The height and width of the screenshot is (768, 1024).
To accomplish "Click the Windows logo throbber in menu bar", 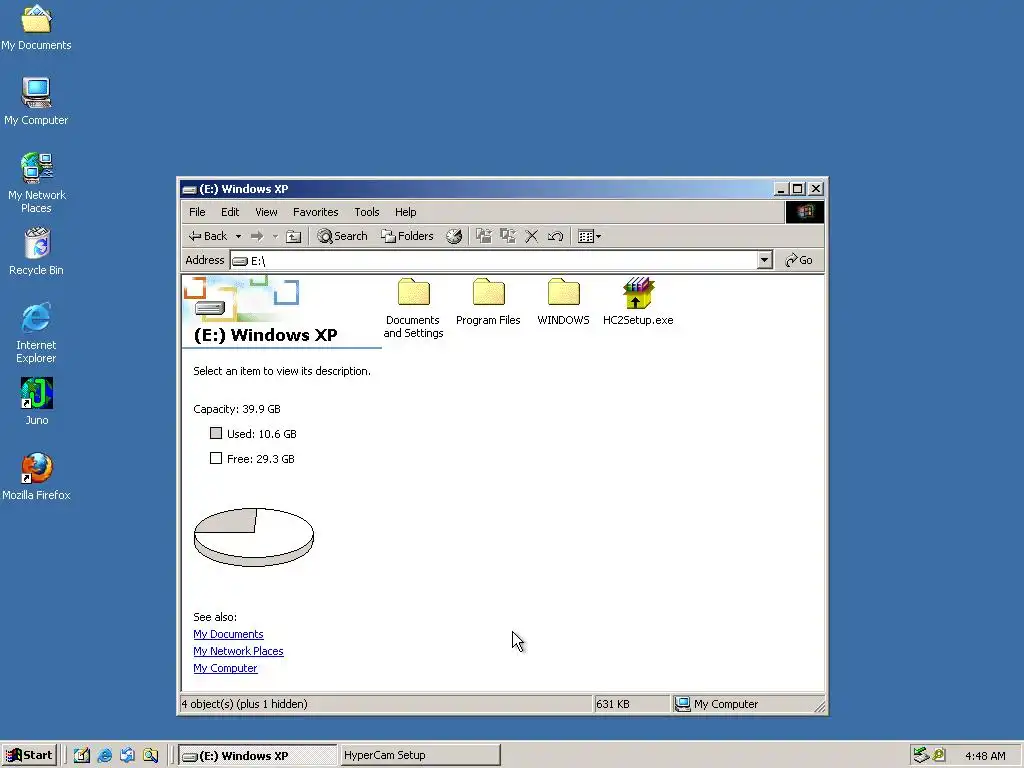I will [805, 212].
